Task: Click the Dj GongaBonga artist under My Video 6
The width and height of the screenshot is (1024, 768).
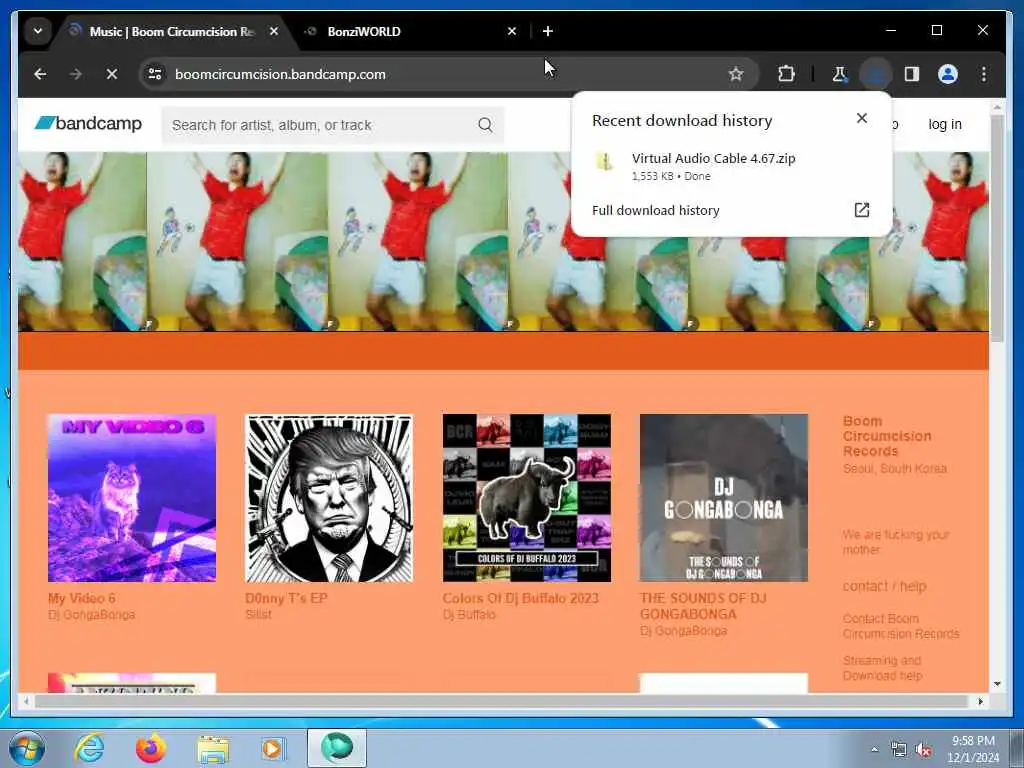Action: (91, 615)
